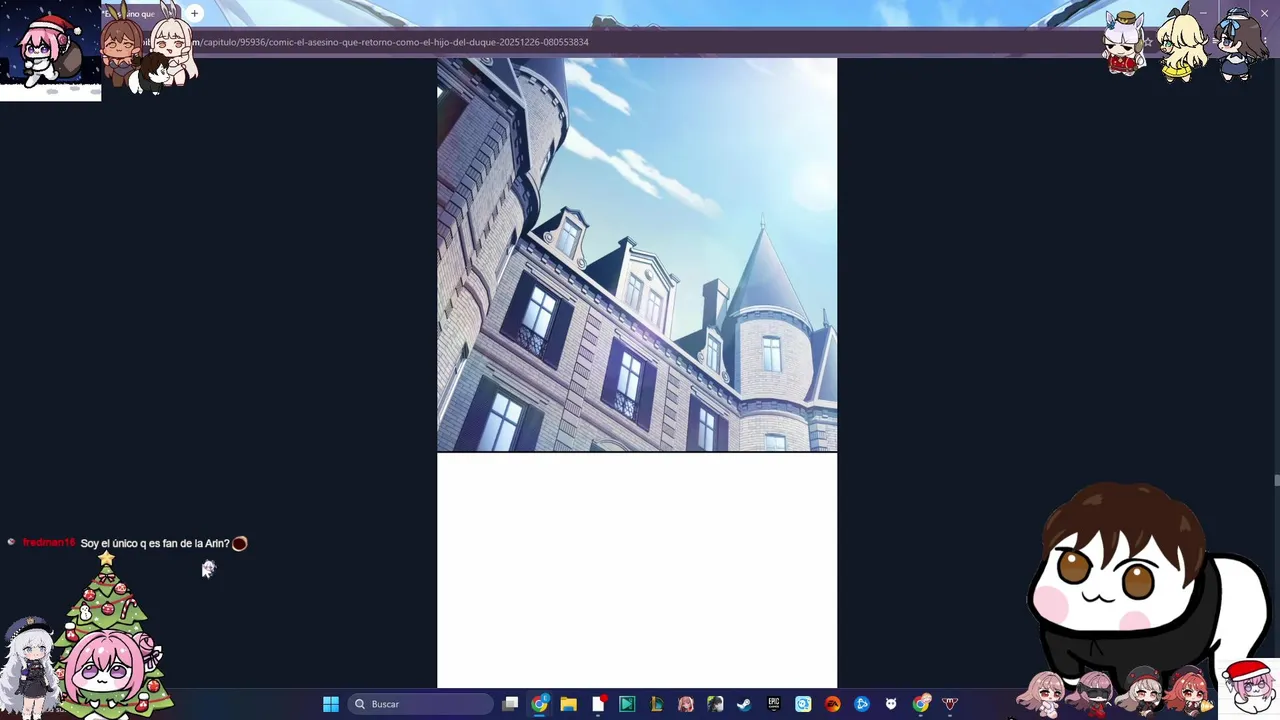Click chat message 'Soy el único q es fan de la Arin?'
This screenshot has height=720, width=1280.
pos(155,543)
